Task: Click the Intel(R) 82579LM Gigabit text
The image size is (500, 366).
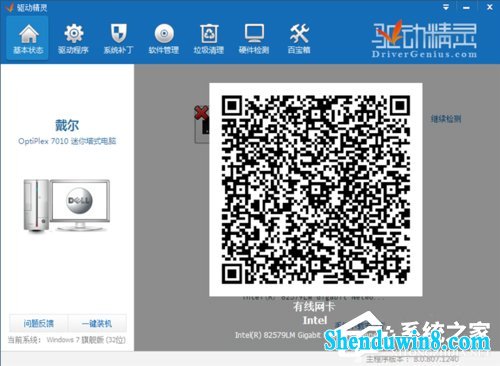Action: click(278, 335)
